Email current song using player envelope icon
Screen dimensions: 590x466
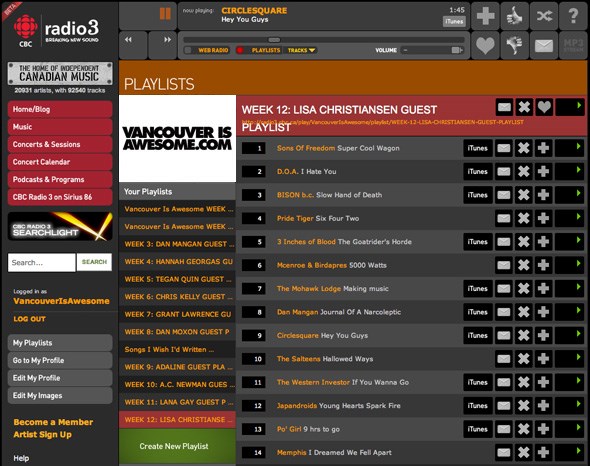coord(544,45)
